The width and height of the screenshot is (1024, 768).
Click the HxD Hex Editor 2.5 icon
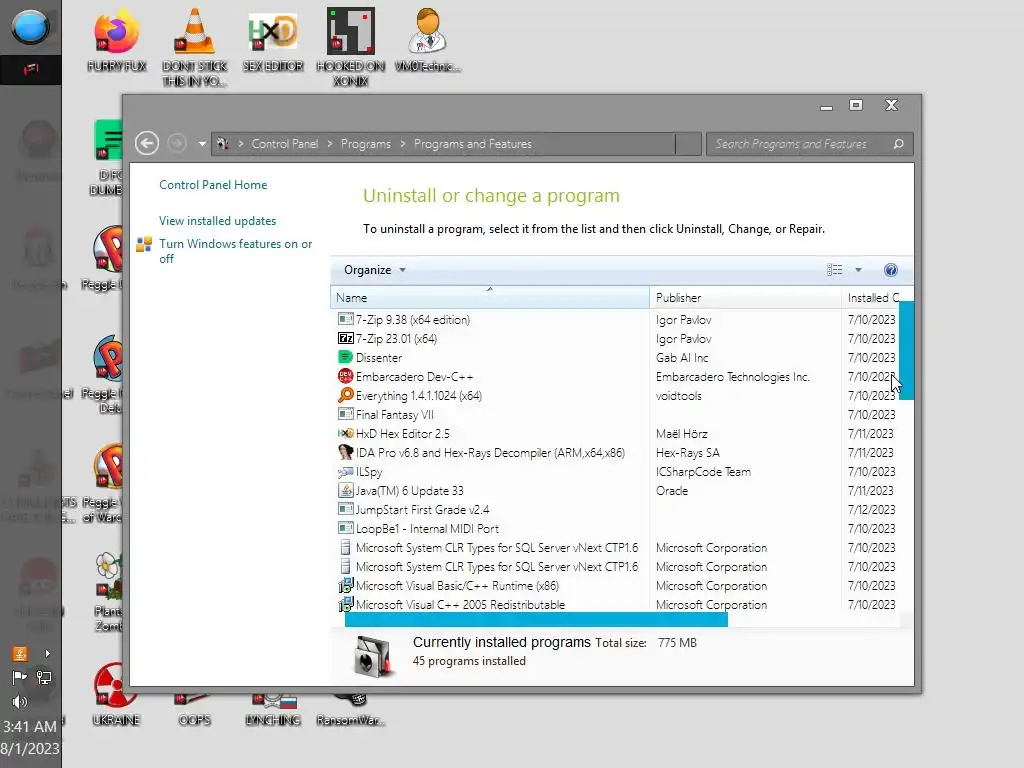tap(345, 433)
